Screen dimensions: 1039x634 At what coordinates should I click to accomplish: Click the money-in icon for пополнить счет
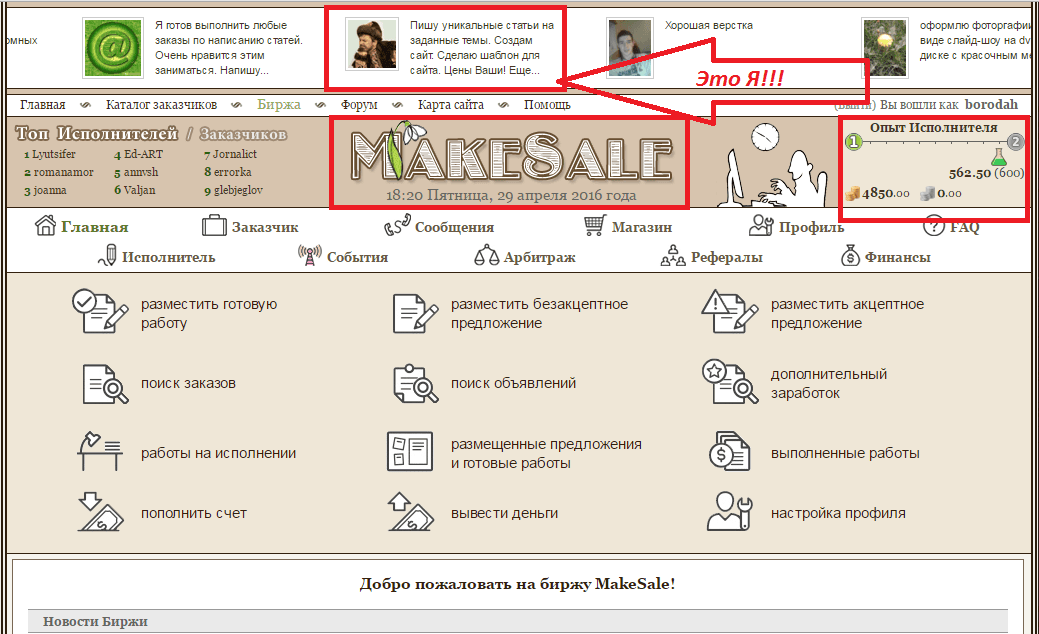[100, 511]
